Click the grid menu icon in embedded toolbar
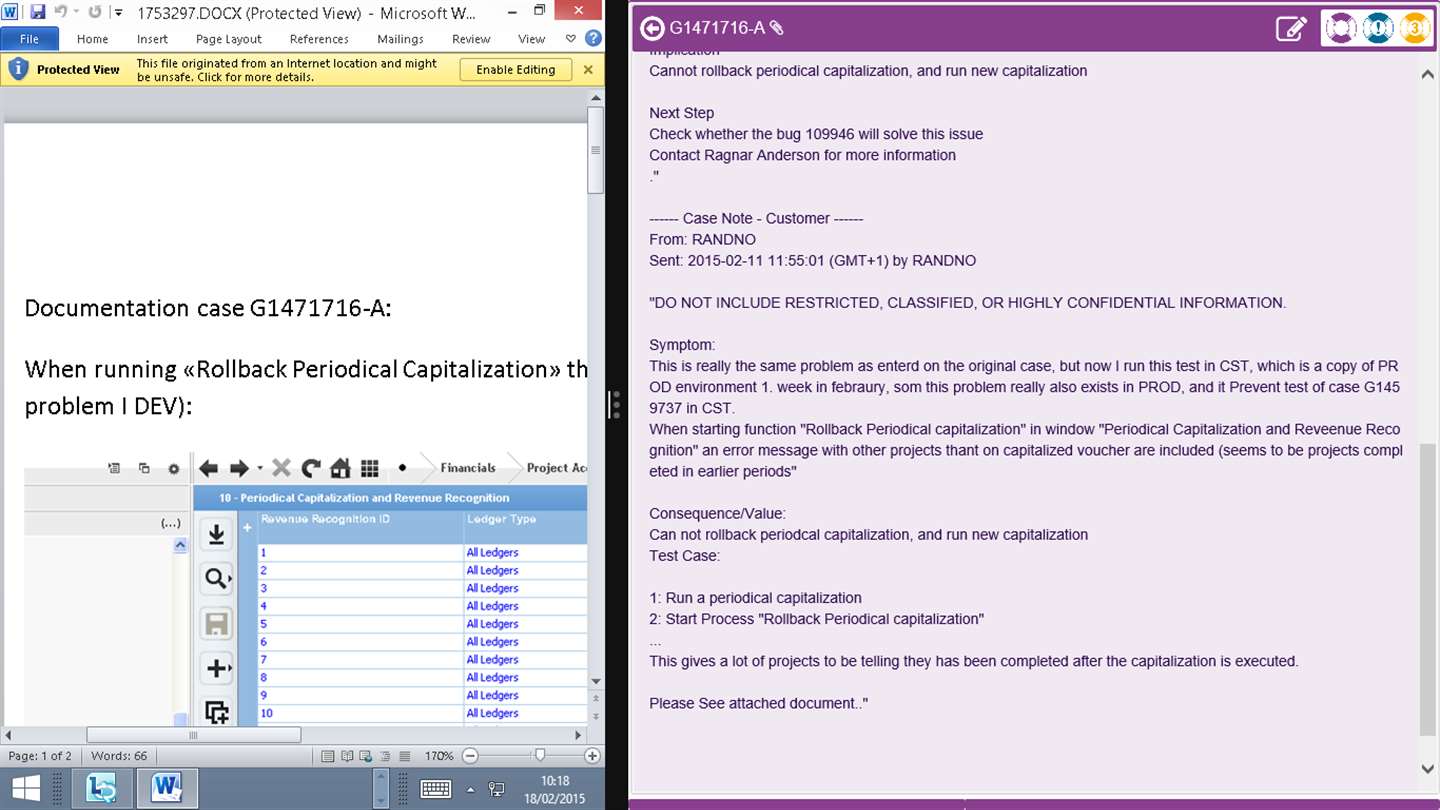Screen dimensions: 1440x810 369,468
